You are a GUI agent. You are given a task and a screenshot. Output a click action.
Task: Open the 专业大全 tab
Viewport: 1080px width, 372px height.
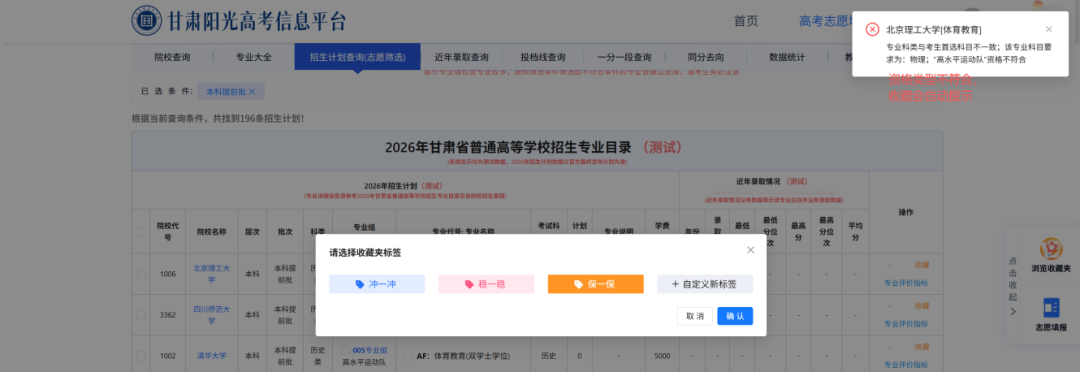(x=254, y=57)
